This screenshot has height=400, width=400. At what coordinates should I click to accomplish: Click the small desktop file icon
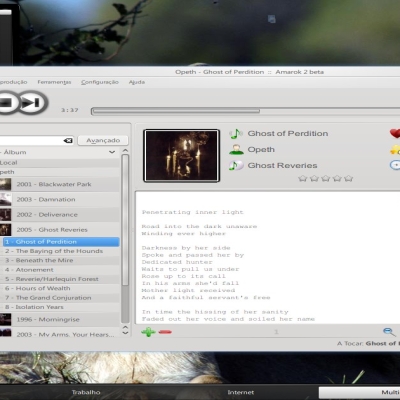tap(272, 19)
